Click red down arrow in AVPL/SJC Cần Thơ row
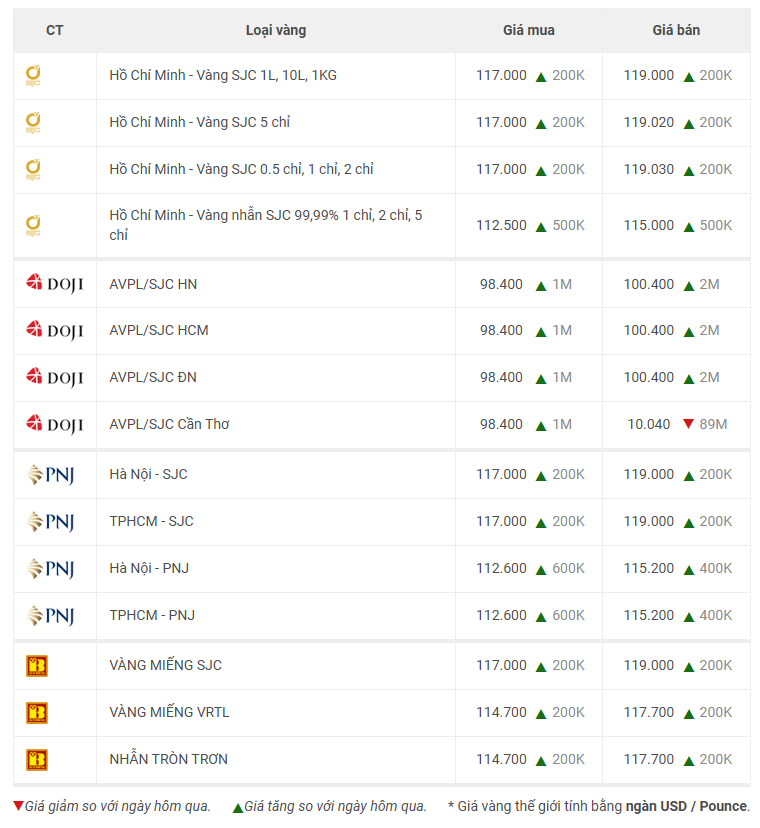 pos(688,424)
